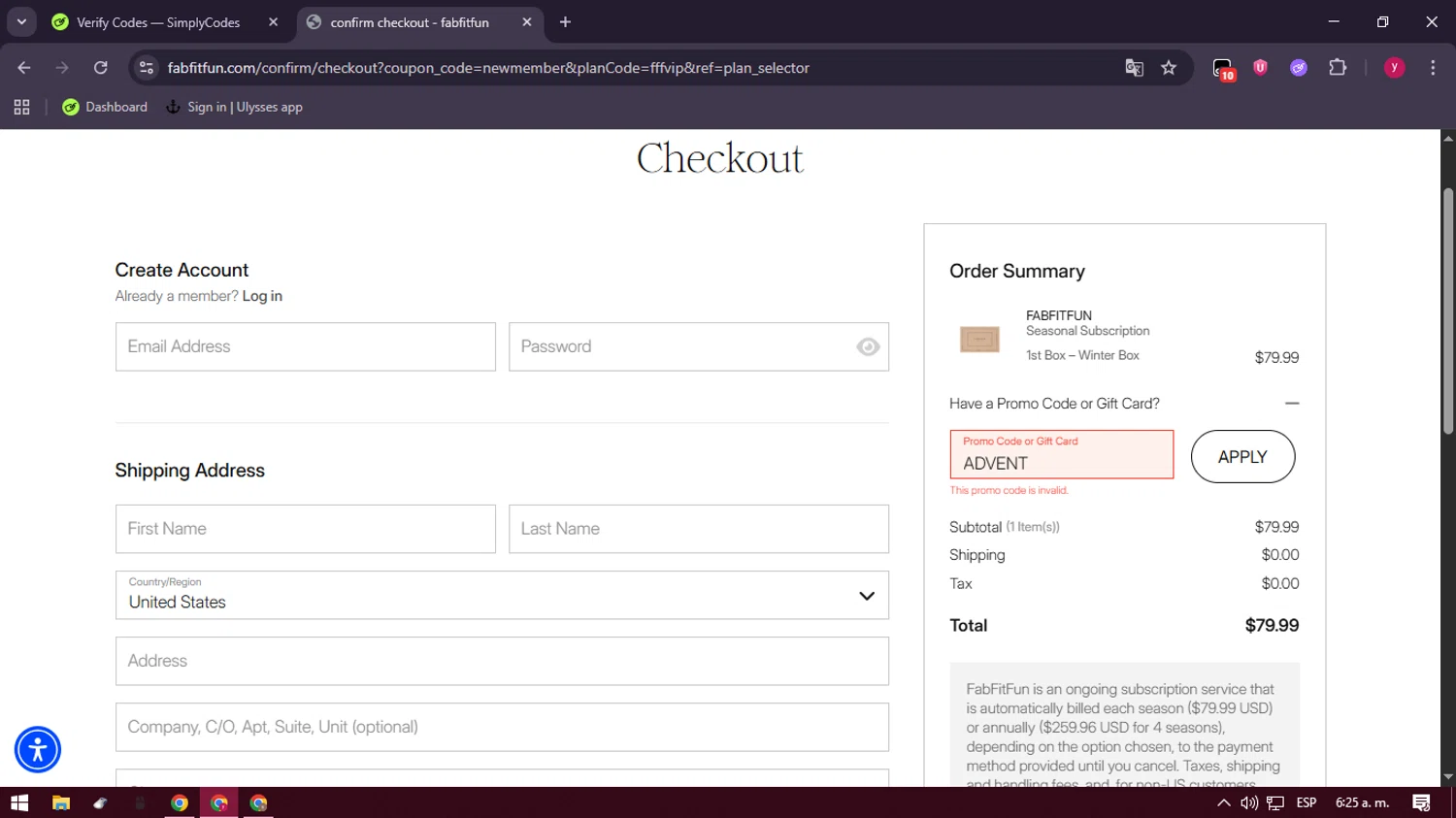Open the Dashboard bookmark
Viewport: 1456px width, 818px height.
105,107
